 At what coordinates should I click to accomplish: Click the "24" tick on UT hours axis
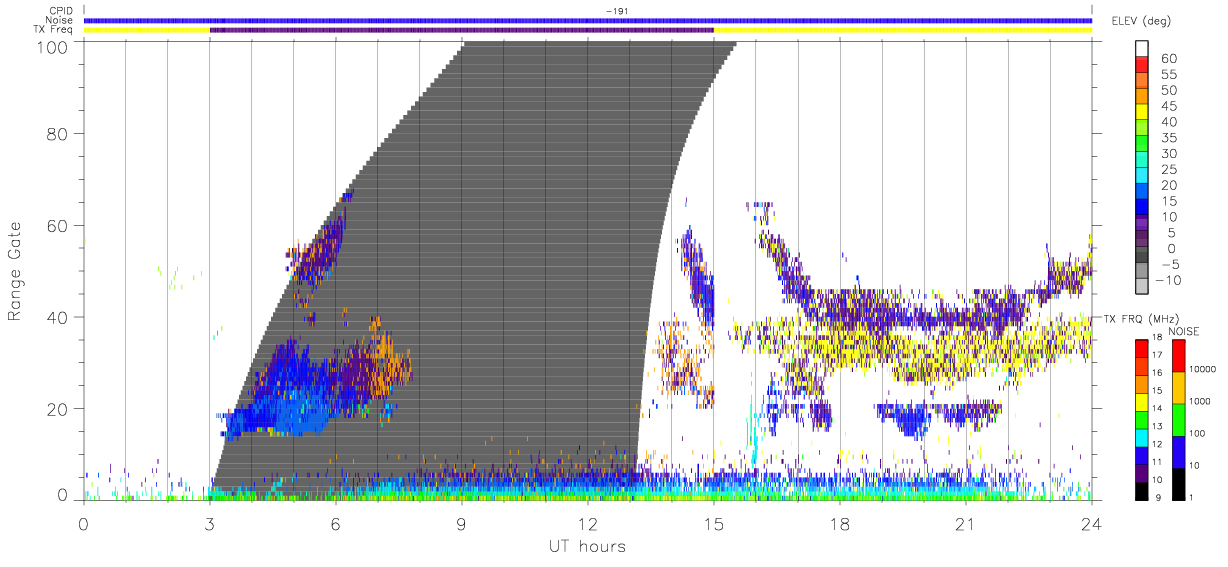click(x=1092, y=524)
